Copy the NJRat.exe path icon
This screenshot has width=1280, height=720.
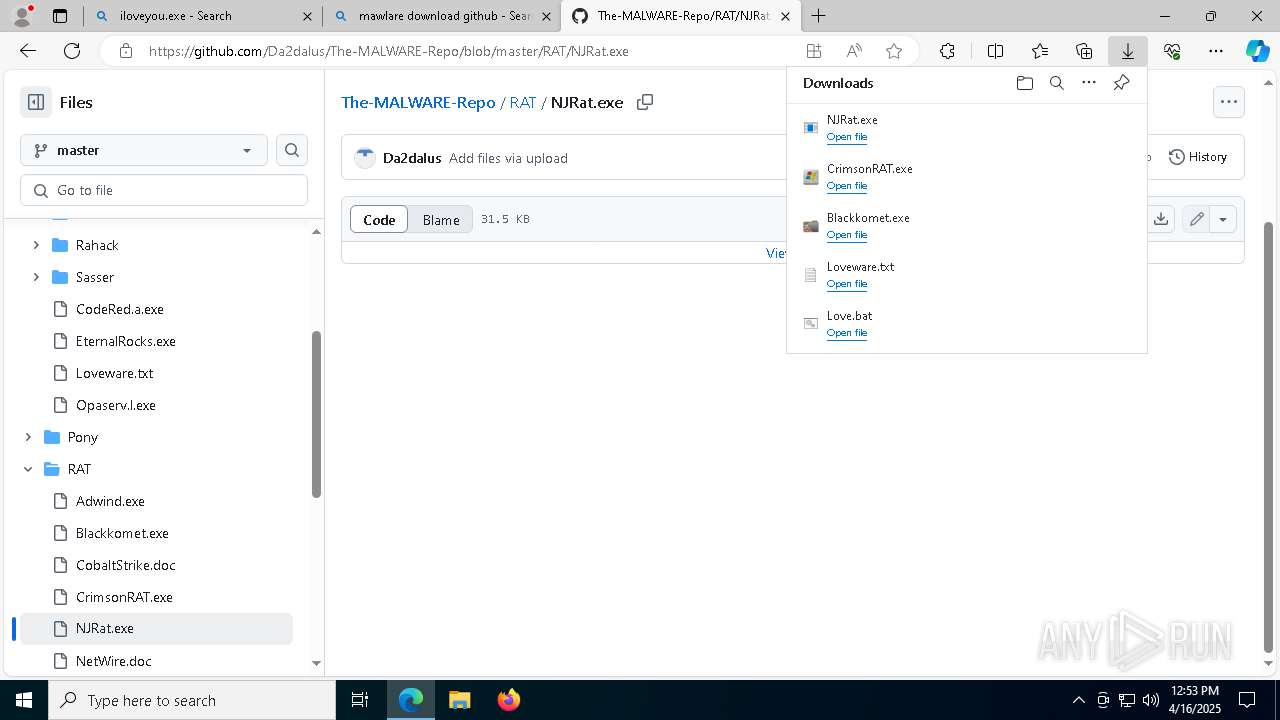645,102
